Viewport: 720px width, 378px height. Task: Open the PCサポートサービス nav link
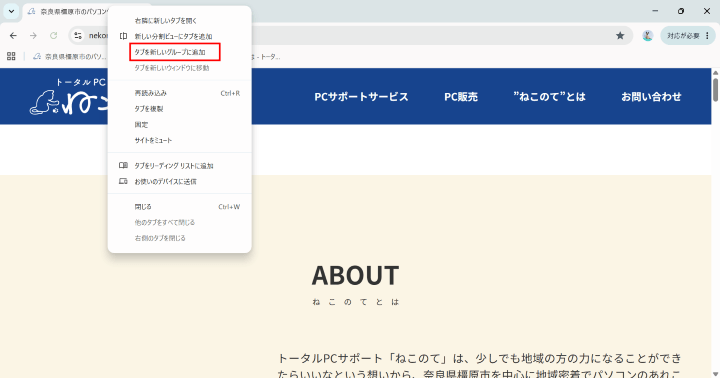[x=361, y=96]
